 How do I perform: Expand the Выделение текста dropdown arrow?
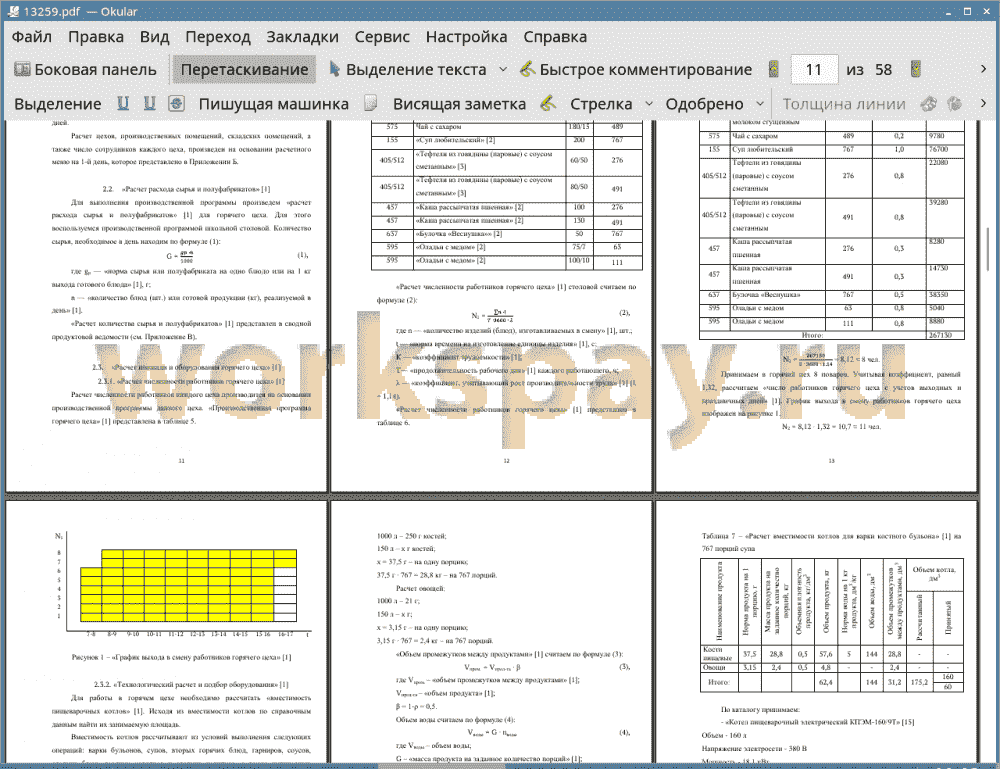[503, 70]
